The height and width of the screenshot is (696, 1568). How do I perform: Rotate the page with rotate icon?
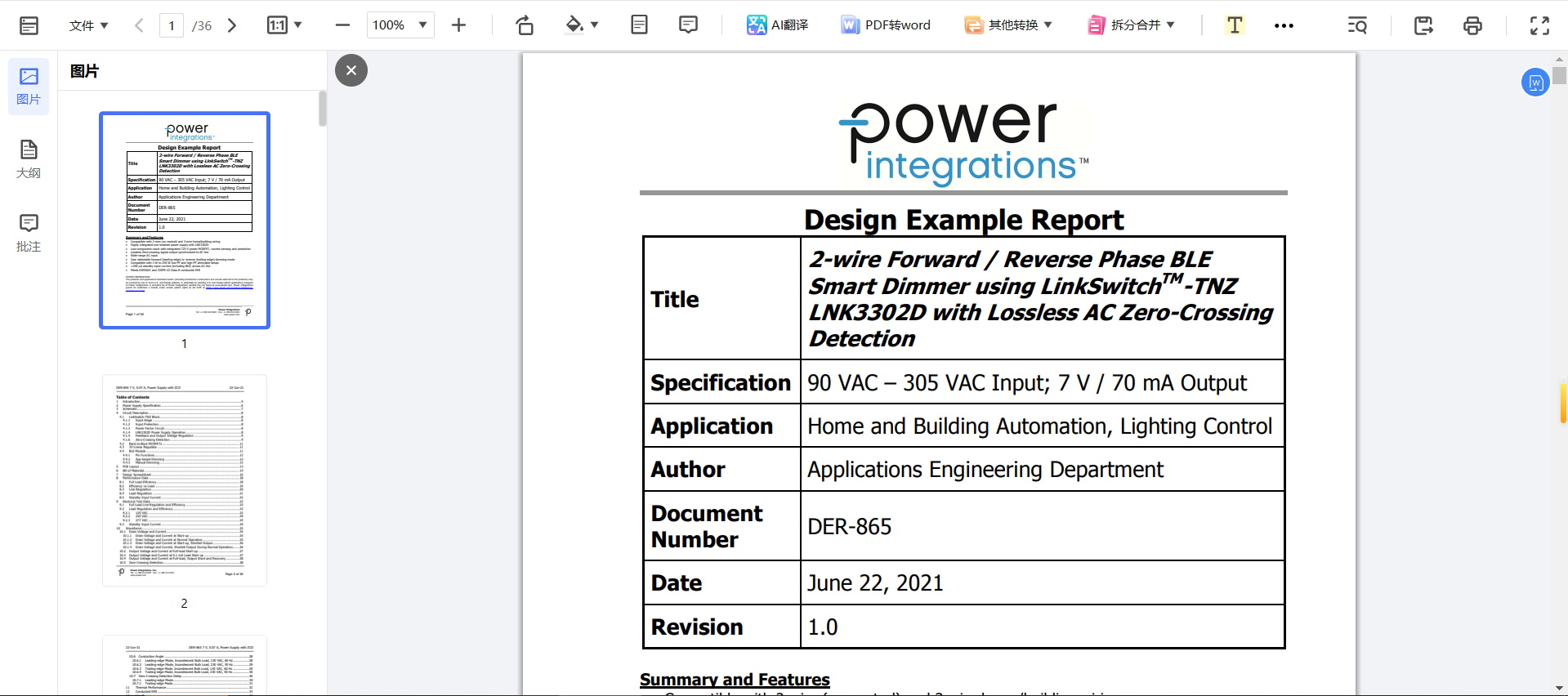click(525, 25)
